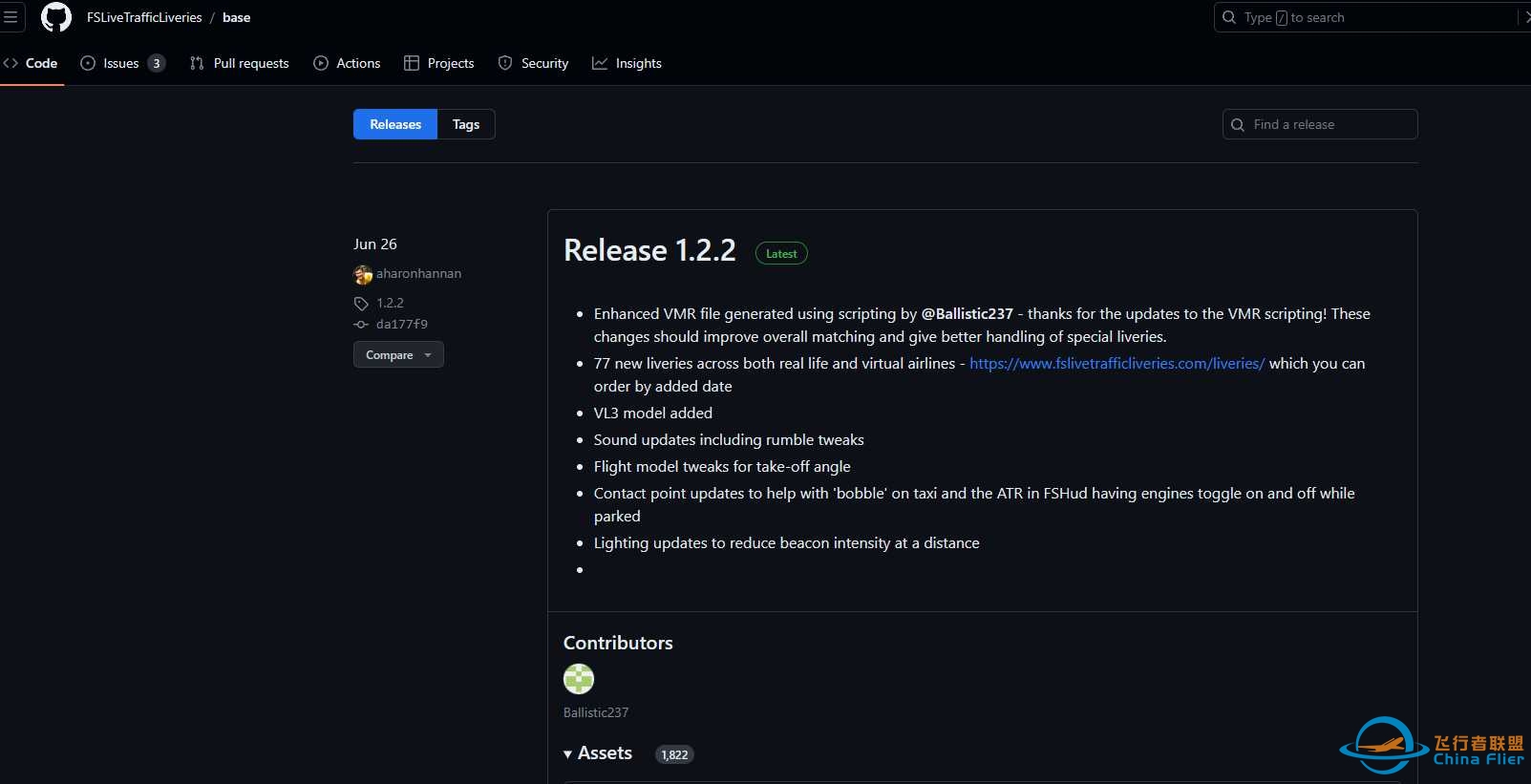The image size is (1531, 784).
Task: Open the Security tab
Action: tap(533, 63)
